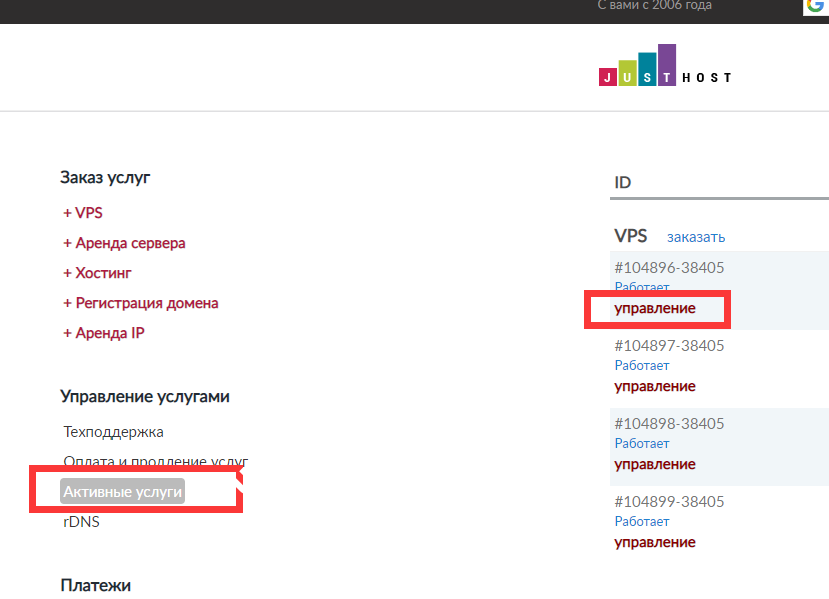Open управление for VPS #104898-38405
The image size is (829, 599).
click(x=655, y=464)
